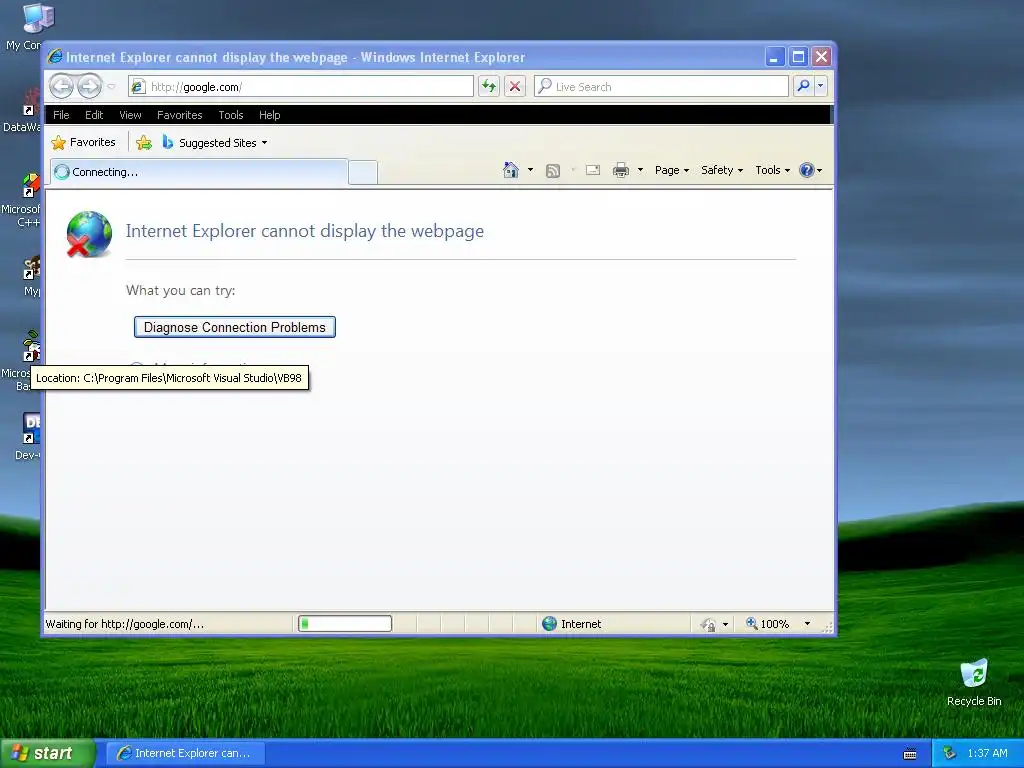Click the Search magnifier button
Screen dimensions: 1024x768
tap(803, 86)
